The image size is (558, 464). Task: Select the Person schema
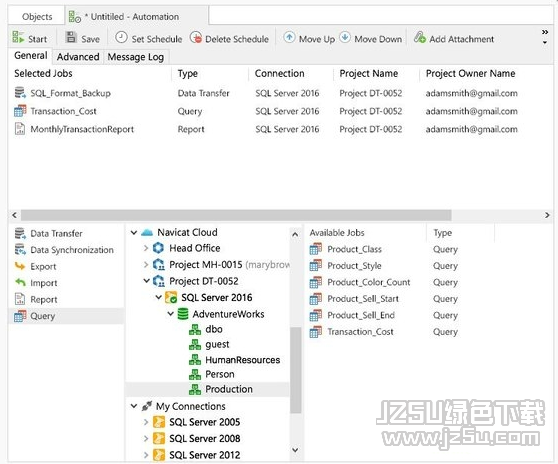pyautogui.click(x=220, y=374)
